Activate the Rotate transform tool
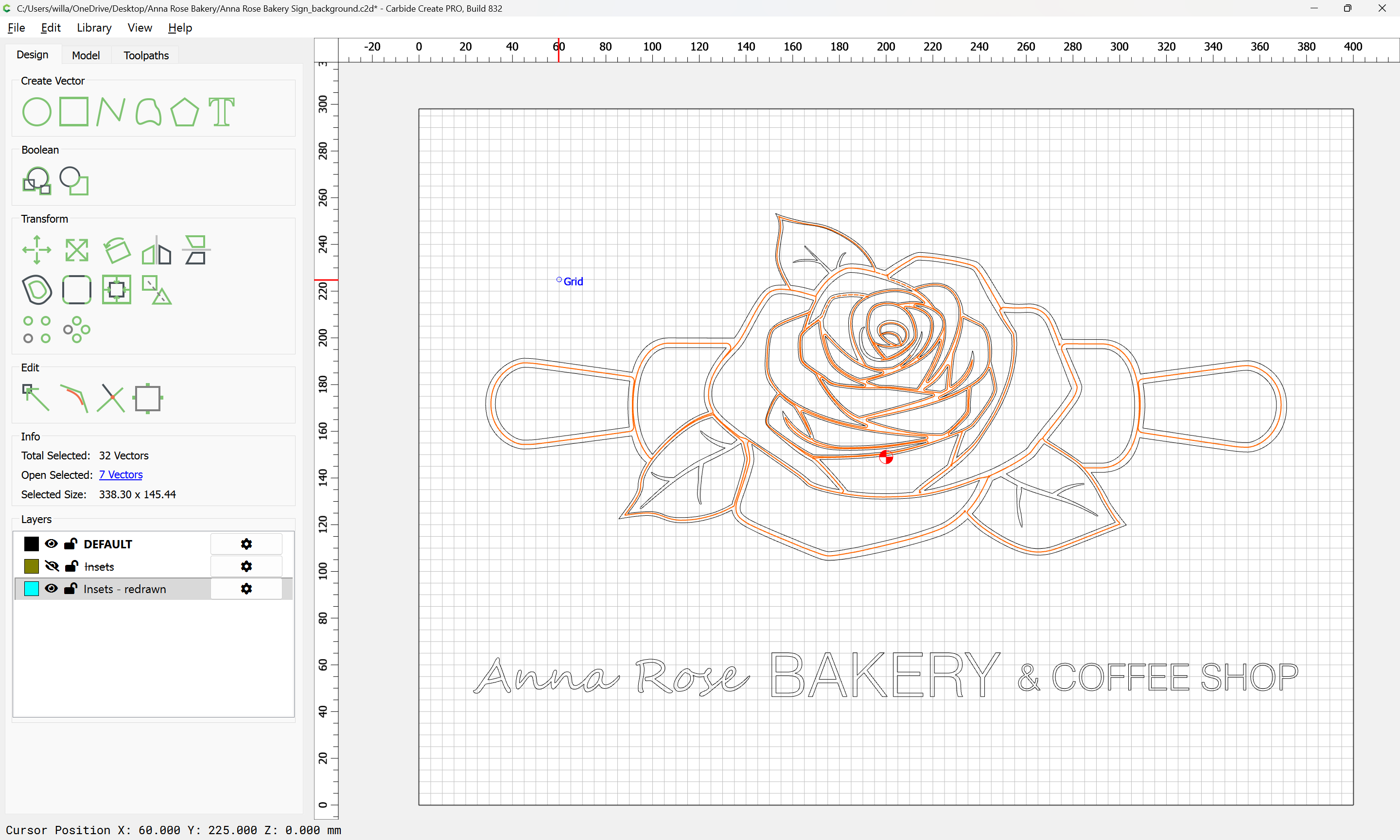Viewport: 1400px width, 840px height. click(x=117, y=250)
